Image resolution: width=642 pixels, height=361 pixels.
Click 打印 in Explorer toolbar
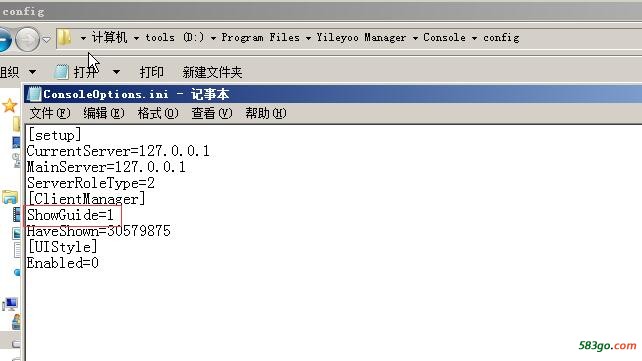tap(151, 72)
